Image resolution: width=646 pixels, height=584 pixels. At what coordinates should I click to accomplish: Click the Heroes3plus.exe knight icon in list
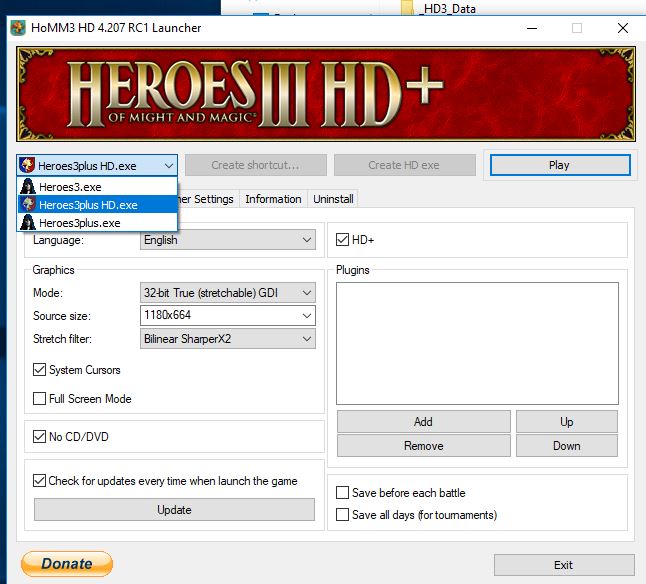click(28, 223)
